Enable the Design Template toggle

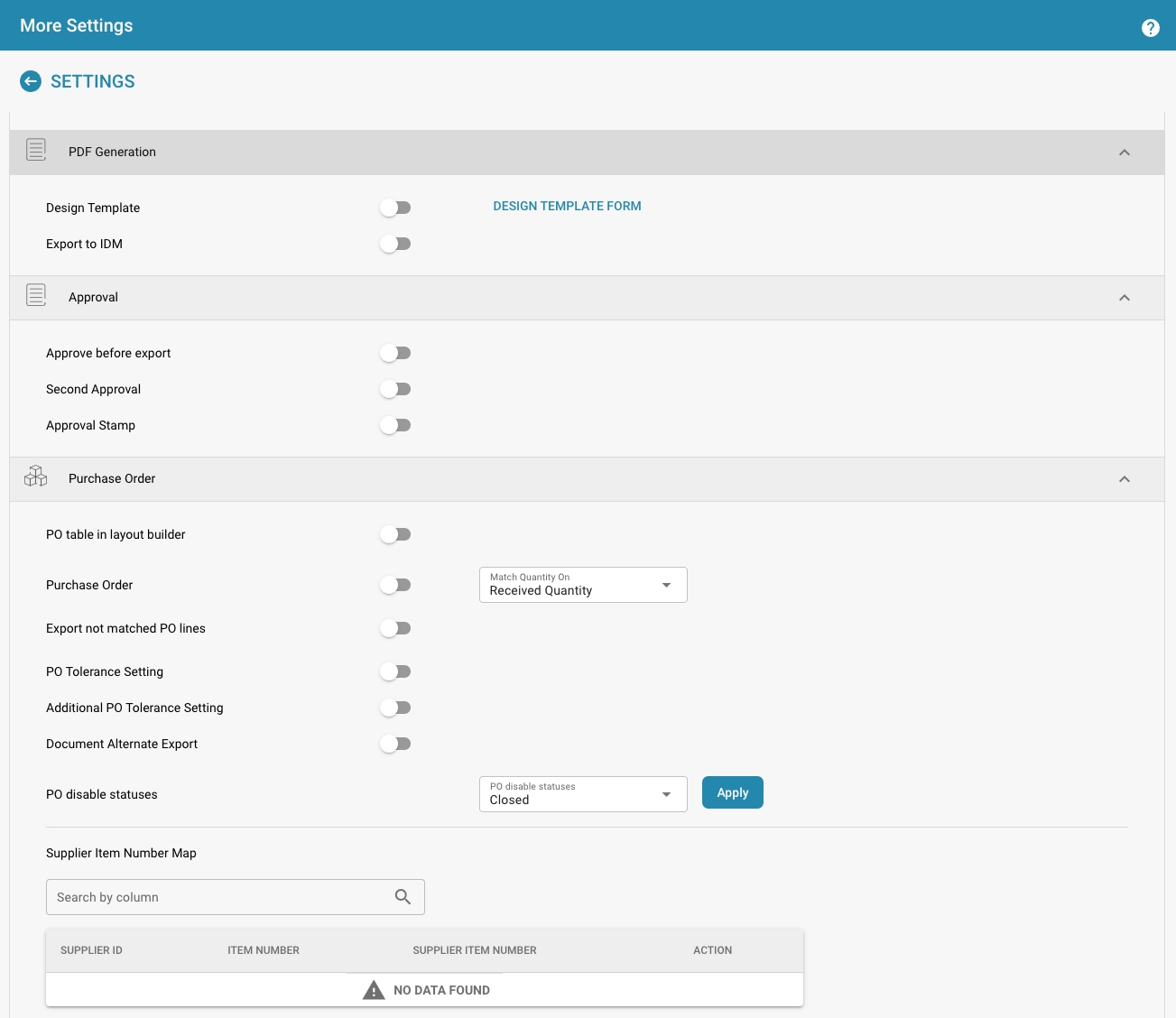pos(395,208)
